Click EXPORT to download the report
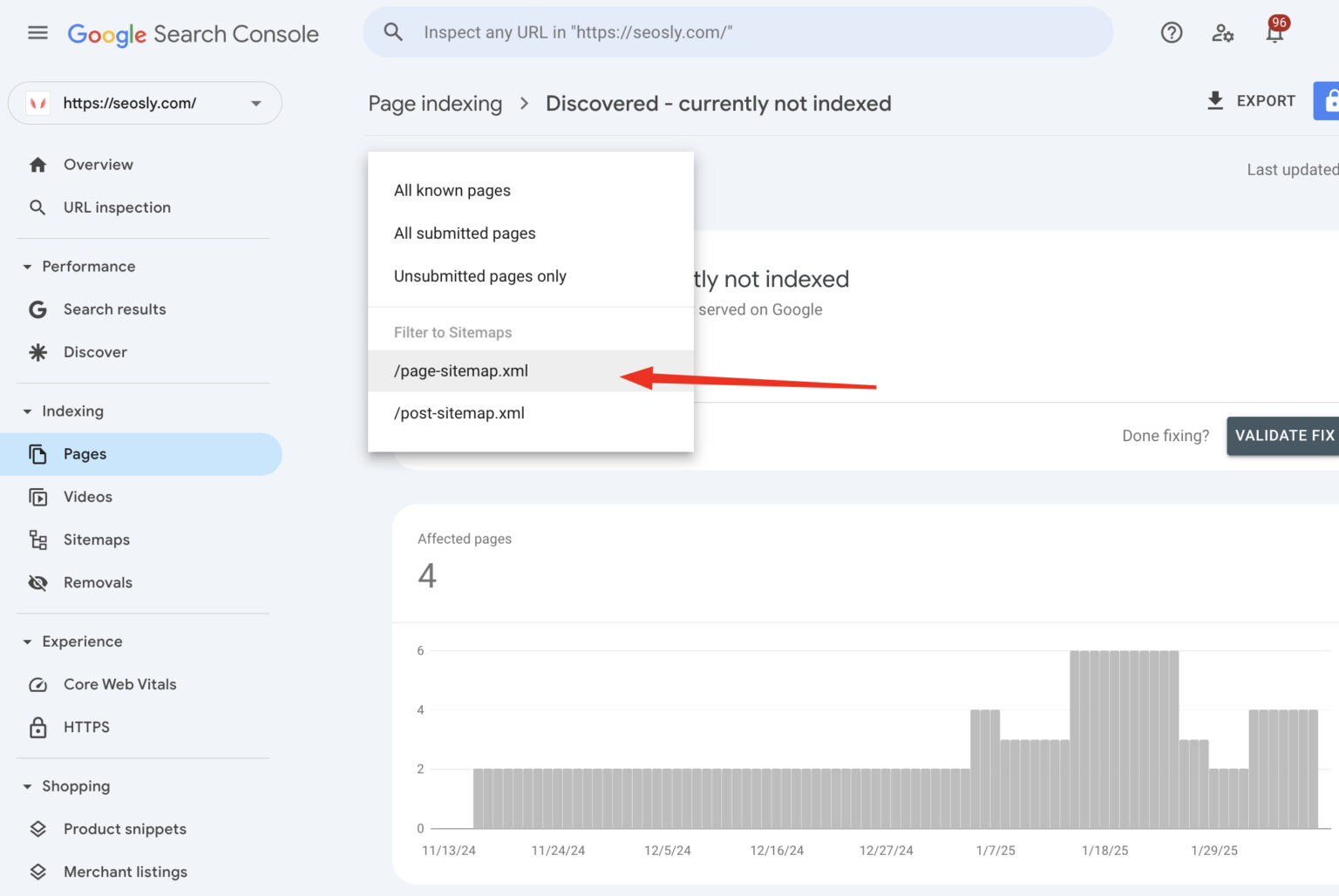Viewport: 1339px width, 896px height. 1250,100
